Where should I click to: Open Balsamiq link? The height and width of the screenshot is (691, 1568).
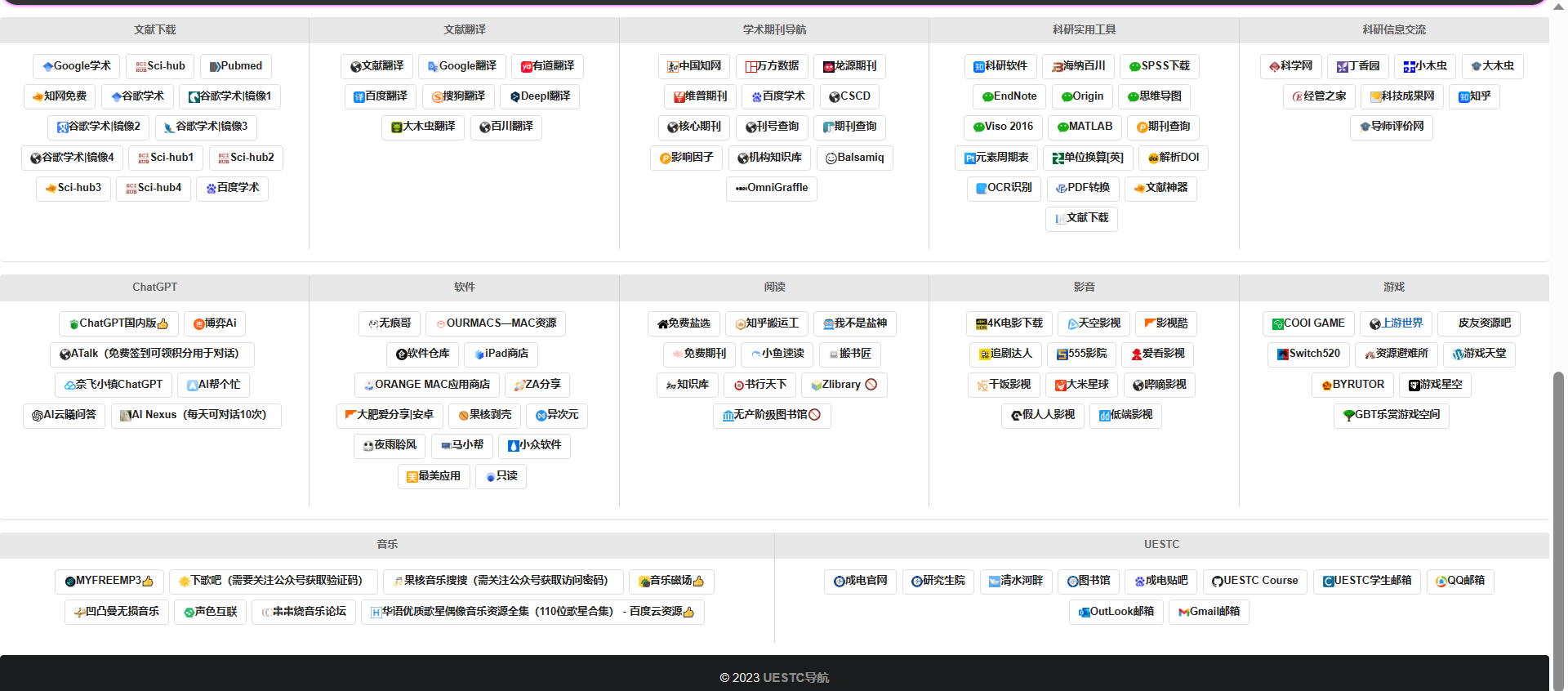(x=855, y=158)
